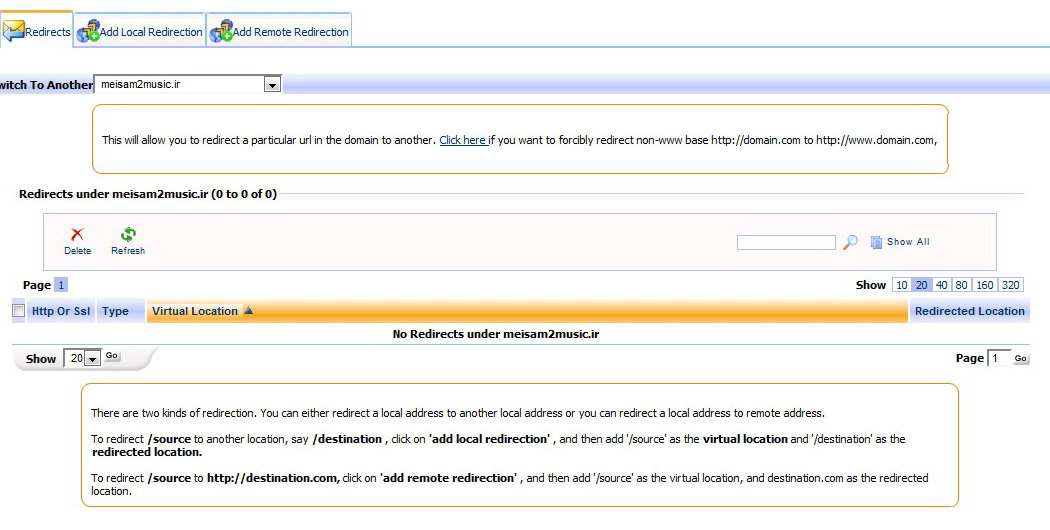1050x530 pixels.
Task: Click the globe icon on Add Remote Redirection
Action: 221,31
